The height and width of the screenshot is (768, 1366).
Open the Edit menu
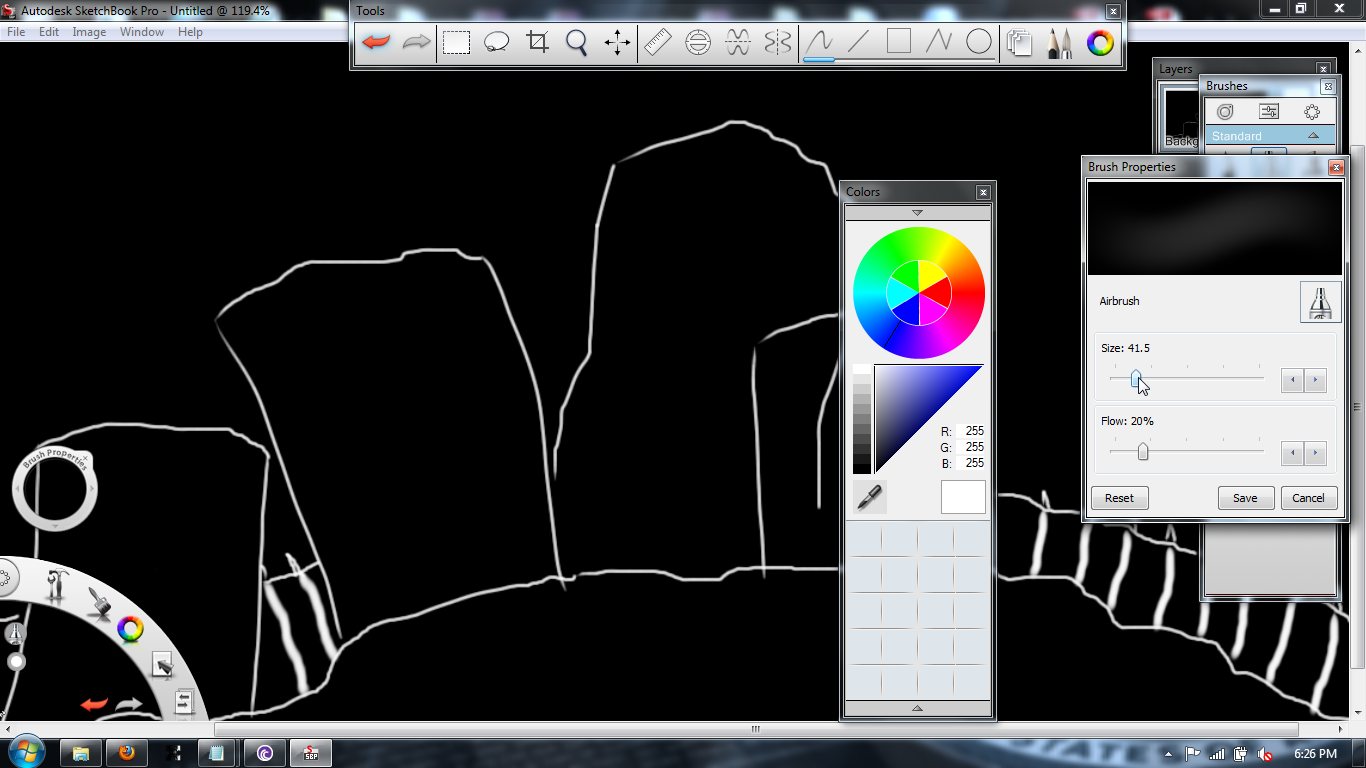[x=49, y=32]
